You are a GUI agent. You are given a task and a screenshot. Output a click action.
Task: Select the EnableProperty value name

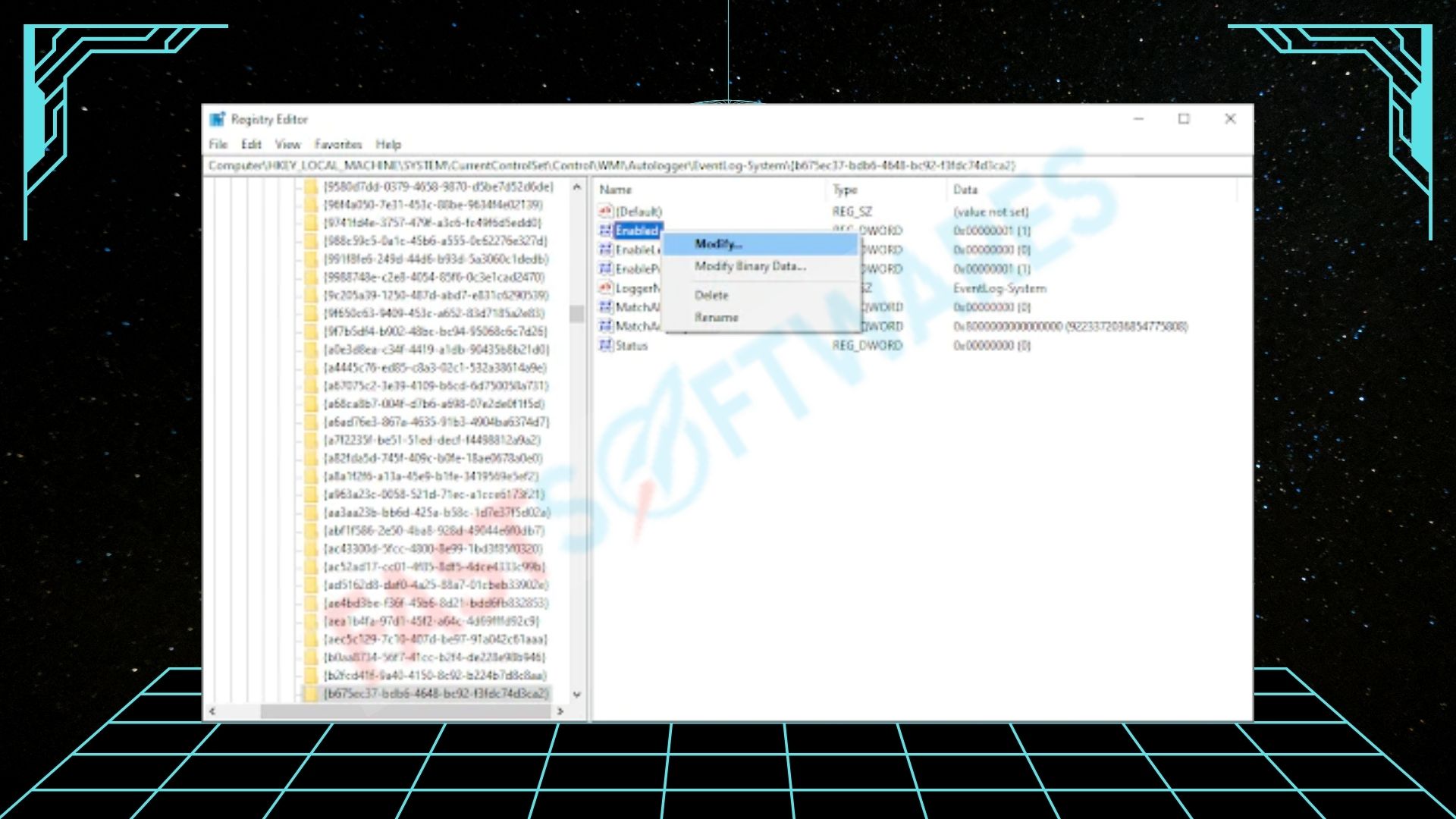coord(638,269)
